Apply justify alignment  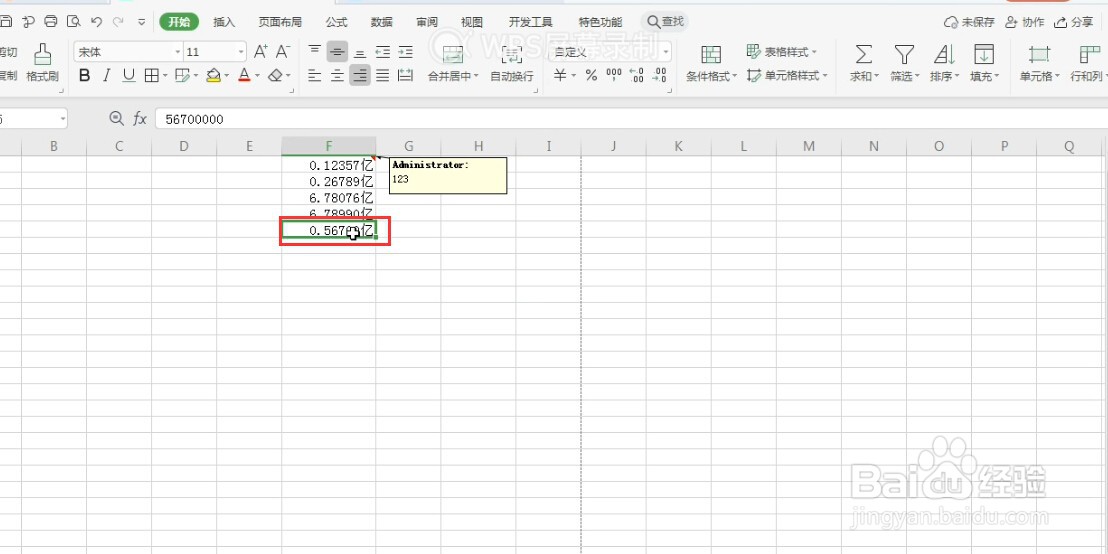coord(383,76)
